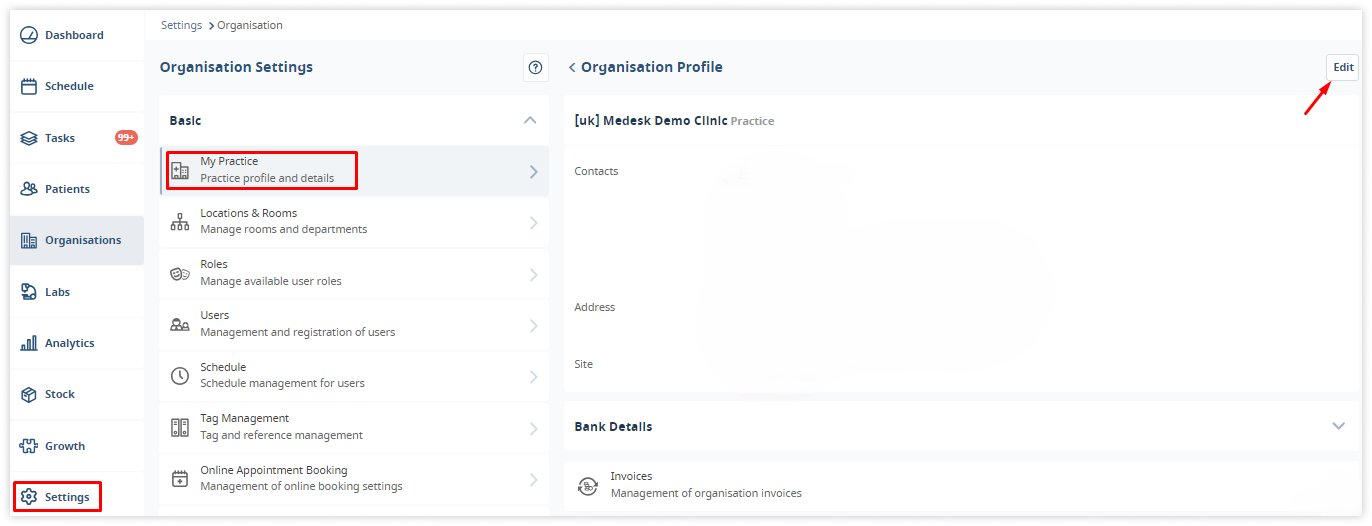Image resolution: width=1372 pixels, height=526 pixels.
Task: Click the Growth puzzle icon in sidebar
Action: (x=28, y=446)
